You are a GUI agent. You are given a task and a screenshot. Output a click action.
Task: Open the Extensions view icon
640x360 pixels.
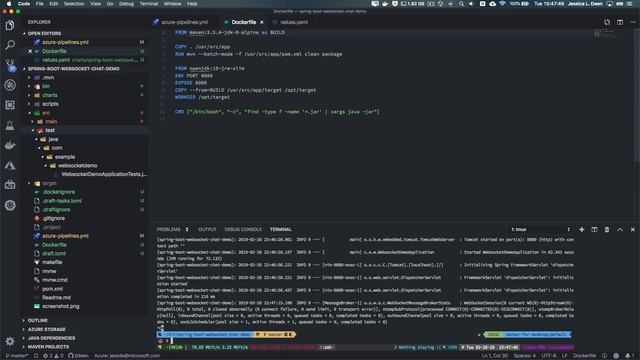pos(10,105)
